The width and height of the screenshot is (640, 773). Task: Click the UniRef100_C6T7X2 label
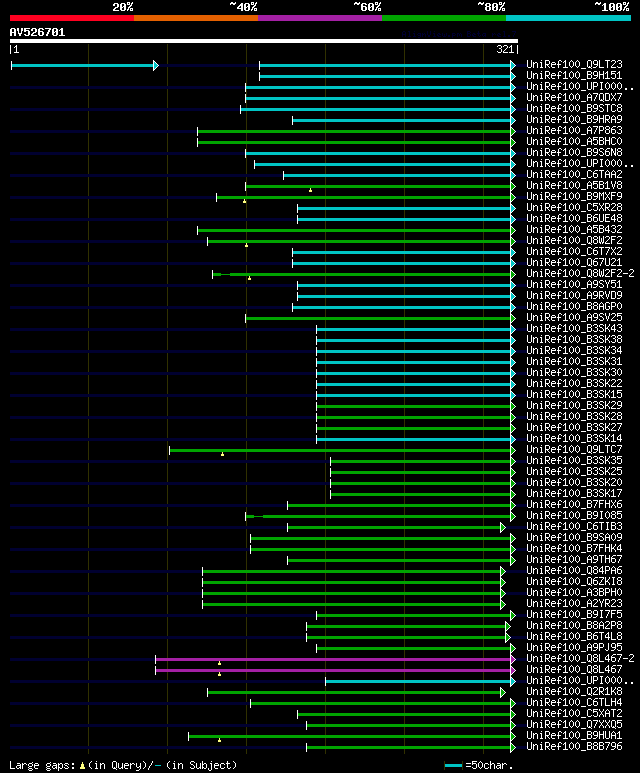574,251
